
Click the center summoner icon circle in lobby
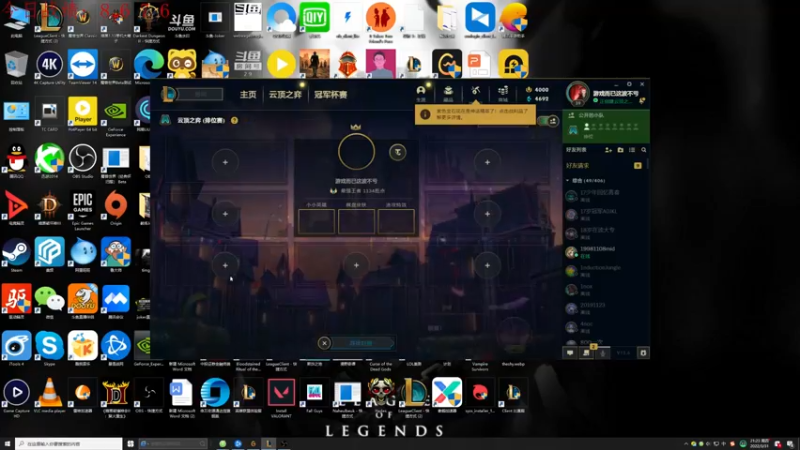pos(356,152)
